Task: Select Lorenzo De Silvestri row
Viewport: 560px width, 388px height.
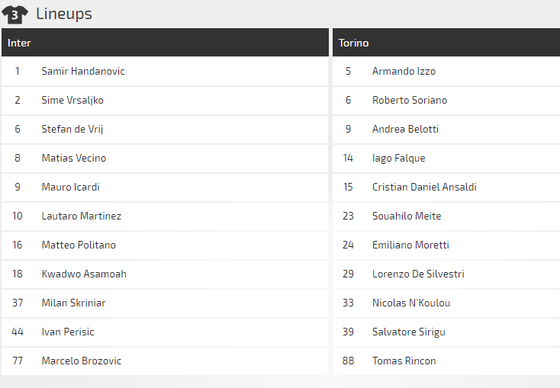Action: click(446, 274)
